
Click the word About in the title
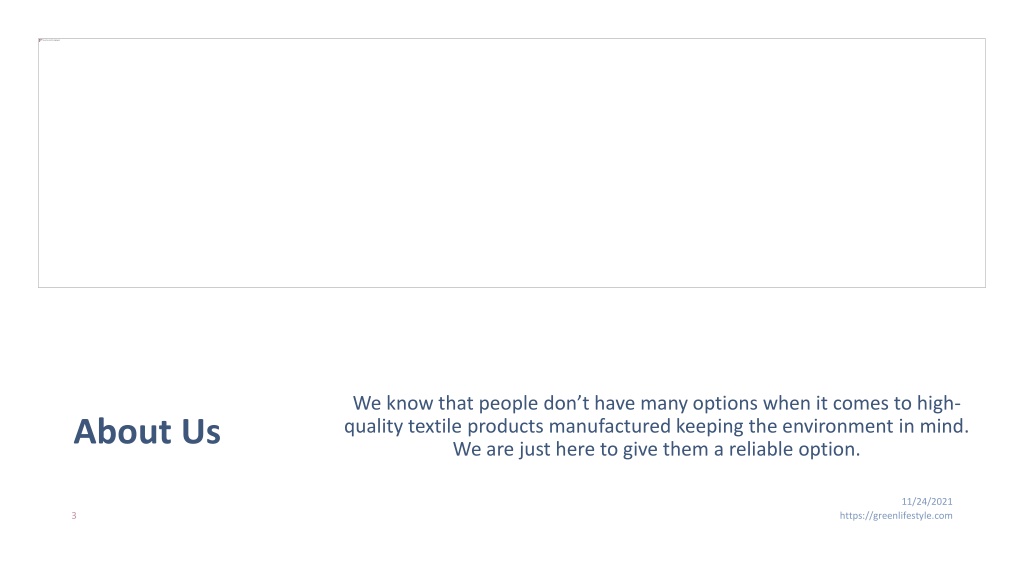[122, 432]
